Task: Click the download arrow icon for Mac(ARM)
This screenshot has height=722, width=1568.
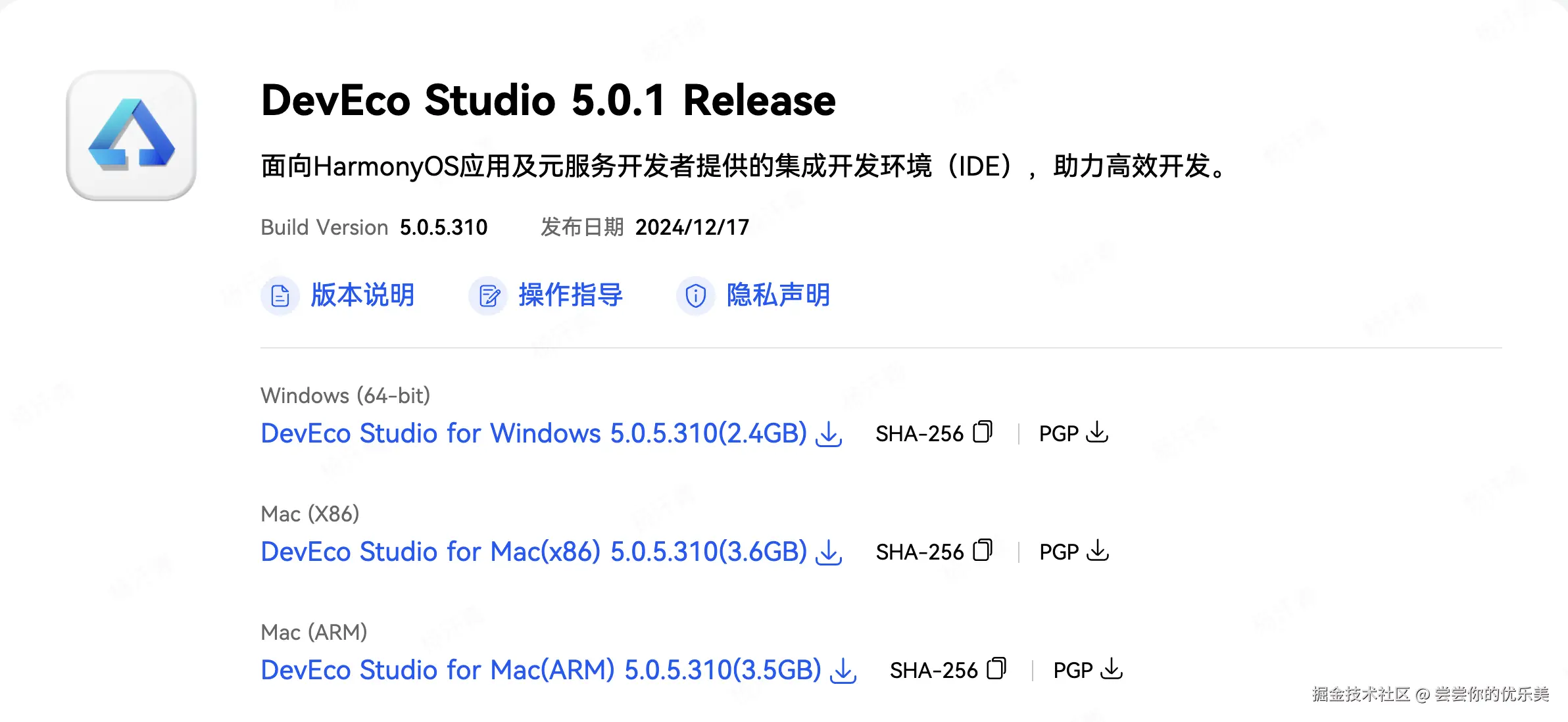Action: (x=843, y=671)
